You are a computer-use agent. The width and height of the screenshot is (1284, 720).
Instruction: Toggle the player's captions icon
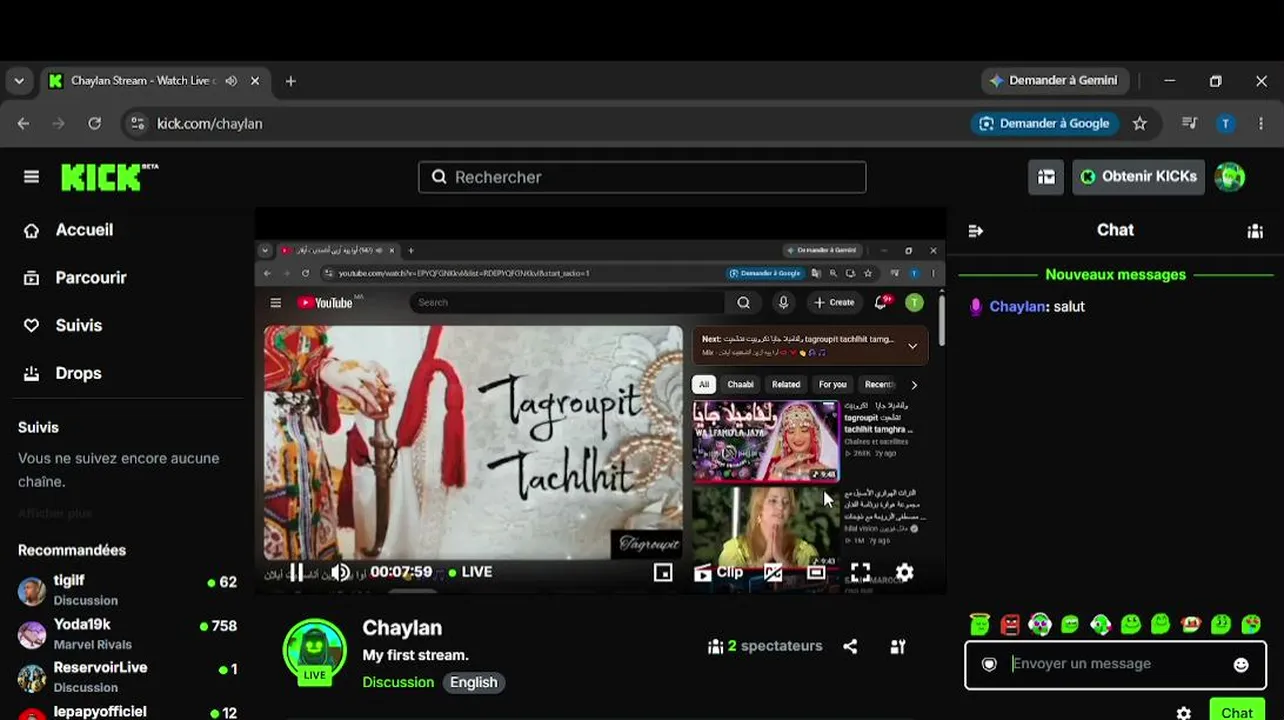773,572
